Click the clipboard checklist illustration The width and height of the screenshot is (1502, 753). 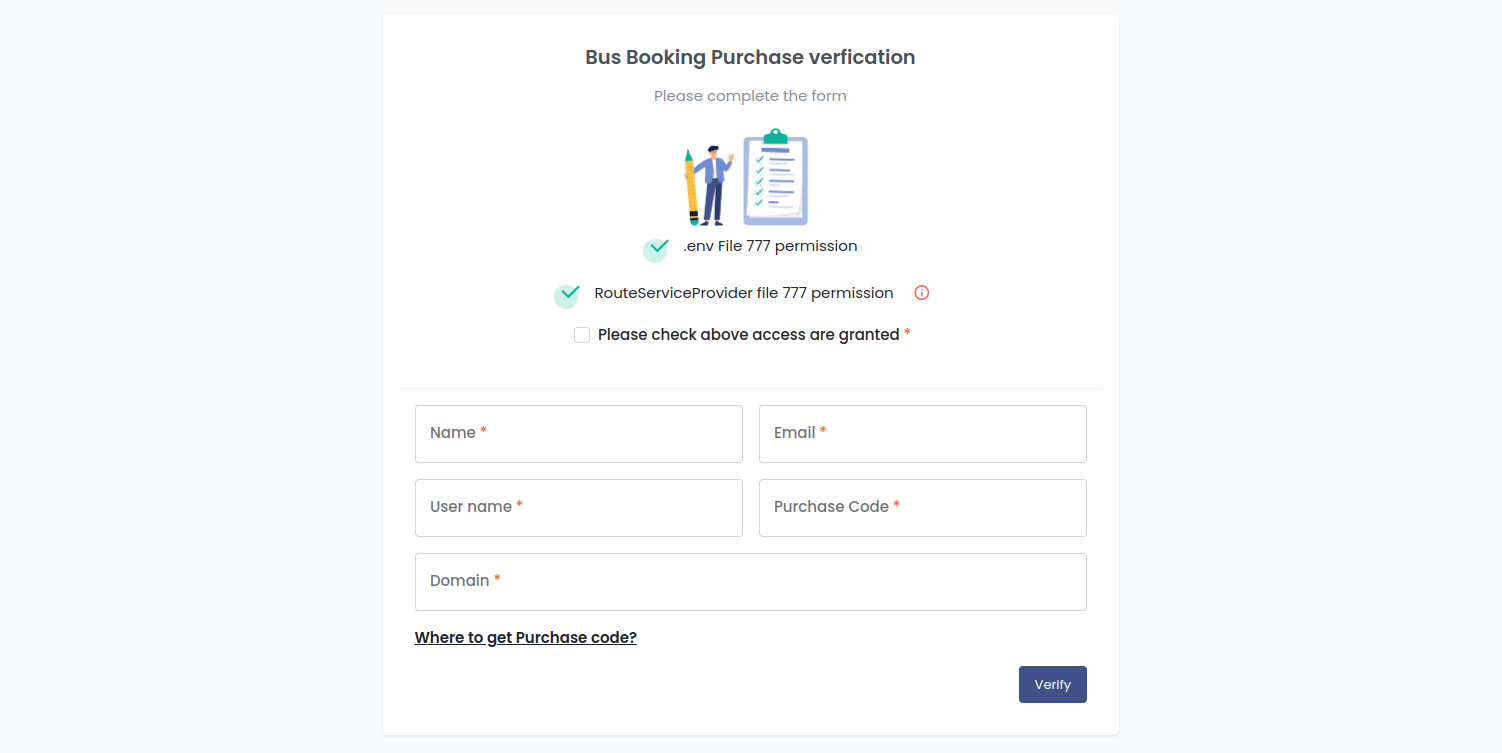tap(775, 177)
